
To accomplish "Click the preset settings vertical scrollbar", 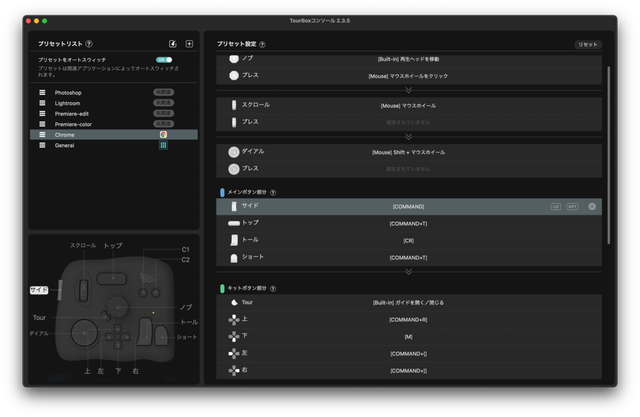I will (x=609, y=155).
